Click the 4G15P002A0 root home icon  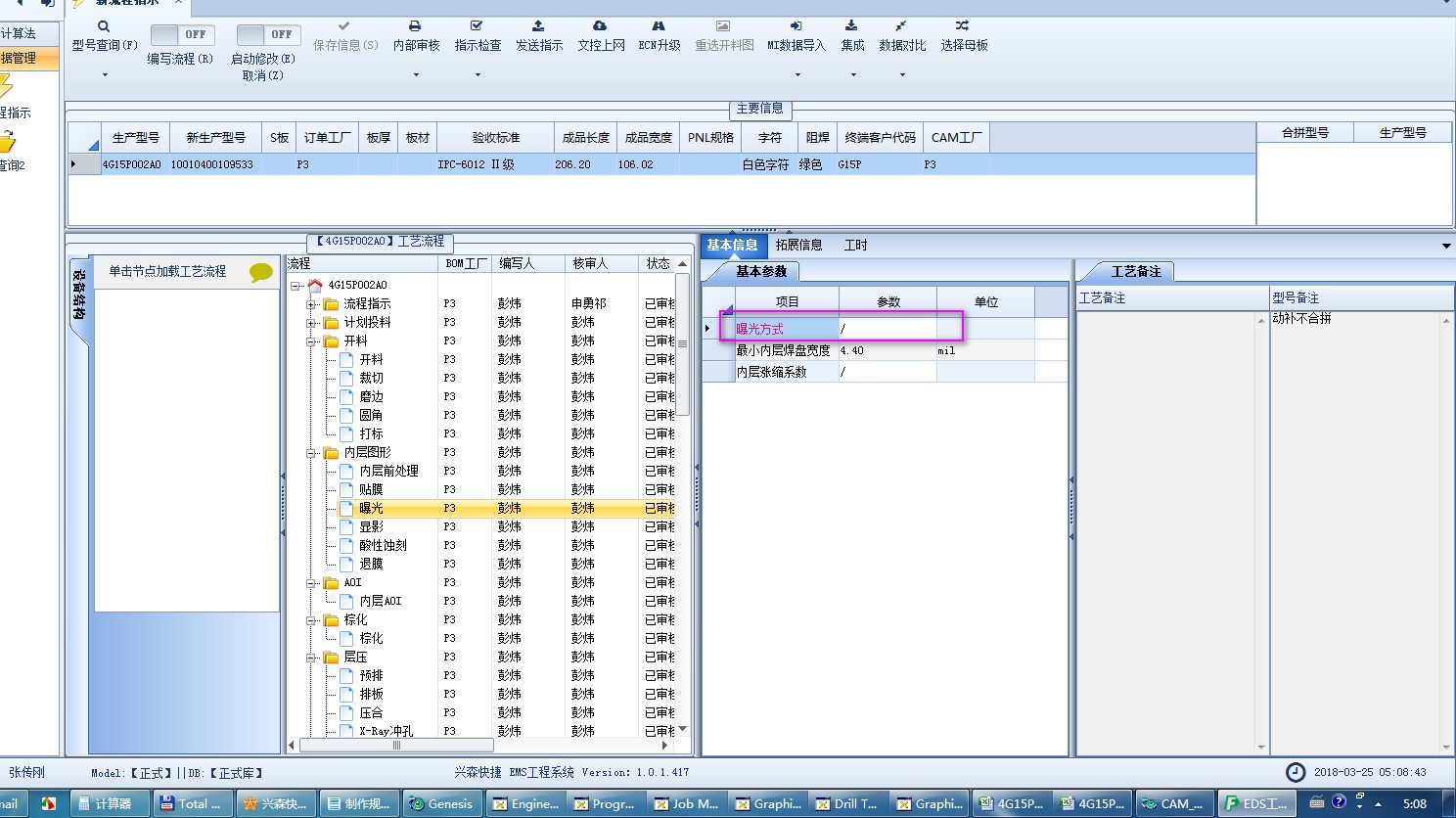pyautogui.click(x=315, y=286)
